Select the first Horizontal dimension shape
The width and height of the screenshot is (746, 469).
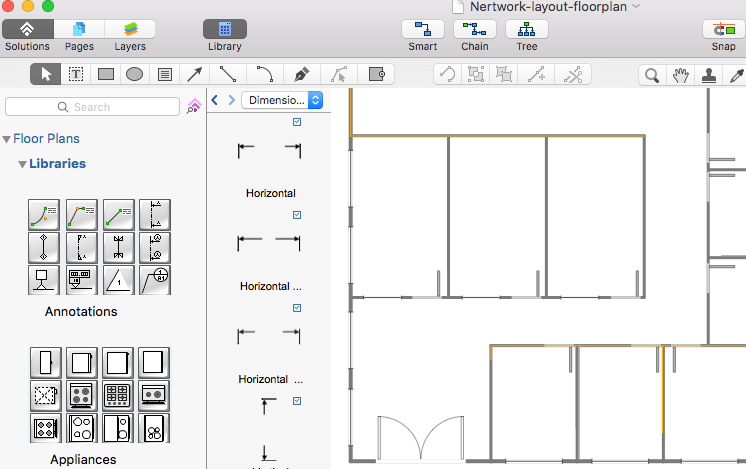(269, 151)
